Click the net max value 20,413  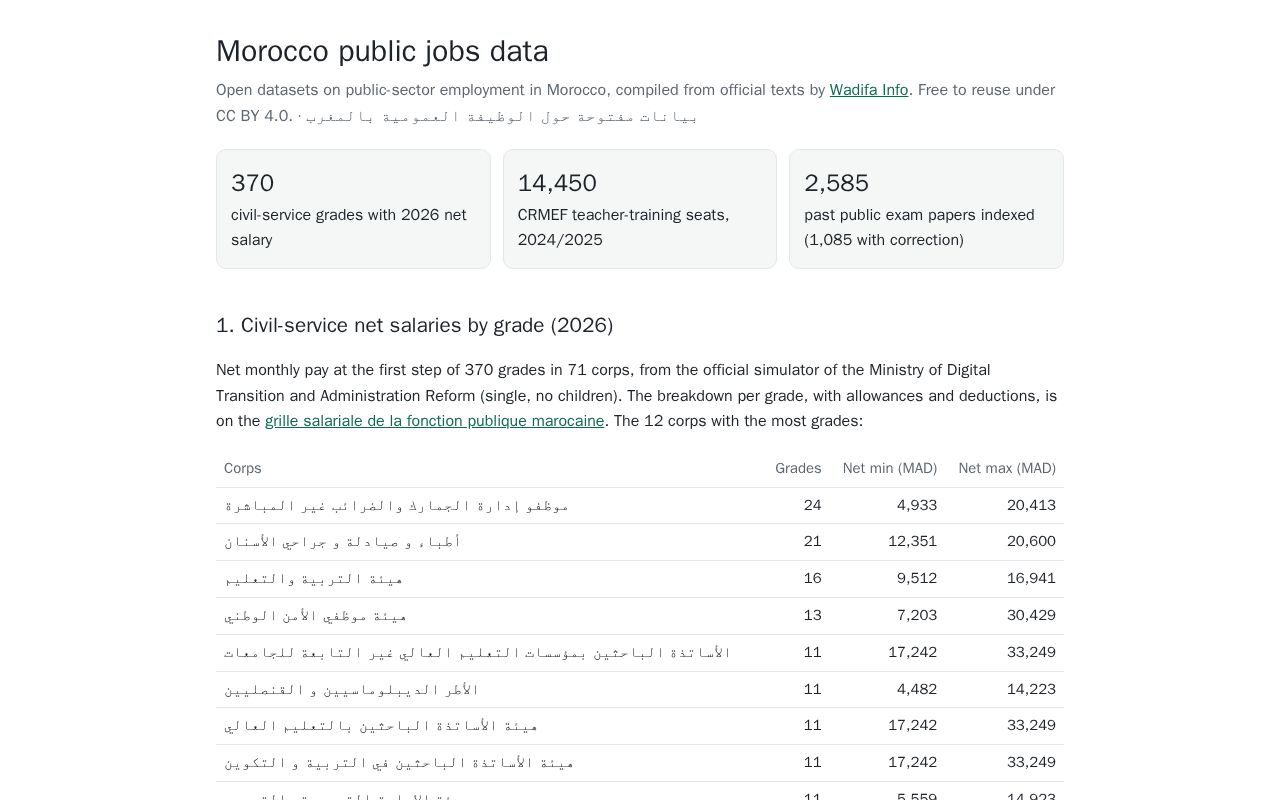(1031, 505)
